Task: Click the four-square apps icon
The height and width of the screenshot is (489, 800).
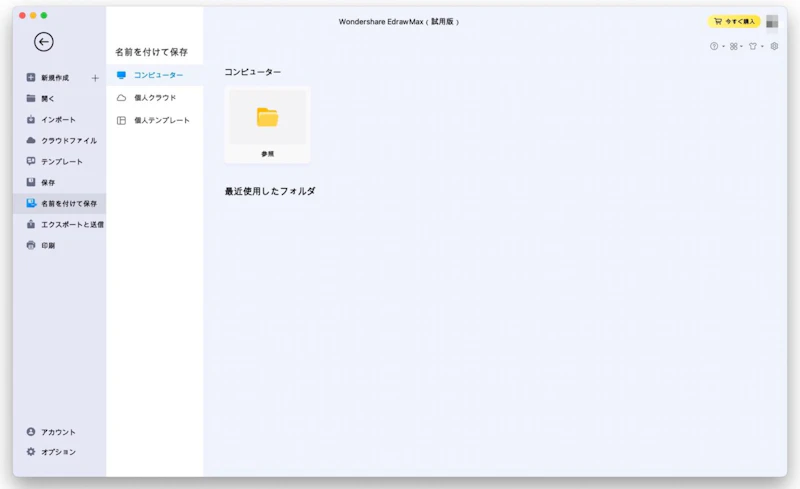Action: tap(734, 46)
